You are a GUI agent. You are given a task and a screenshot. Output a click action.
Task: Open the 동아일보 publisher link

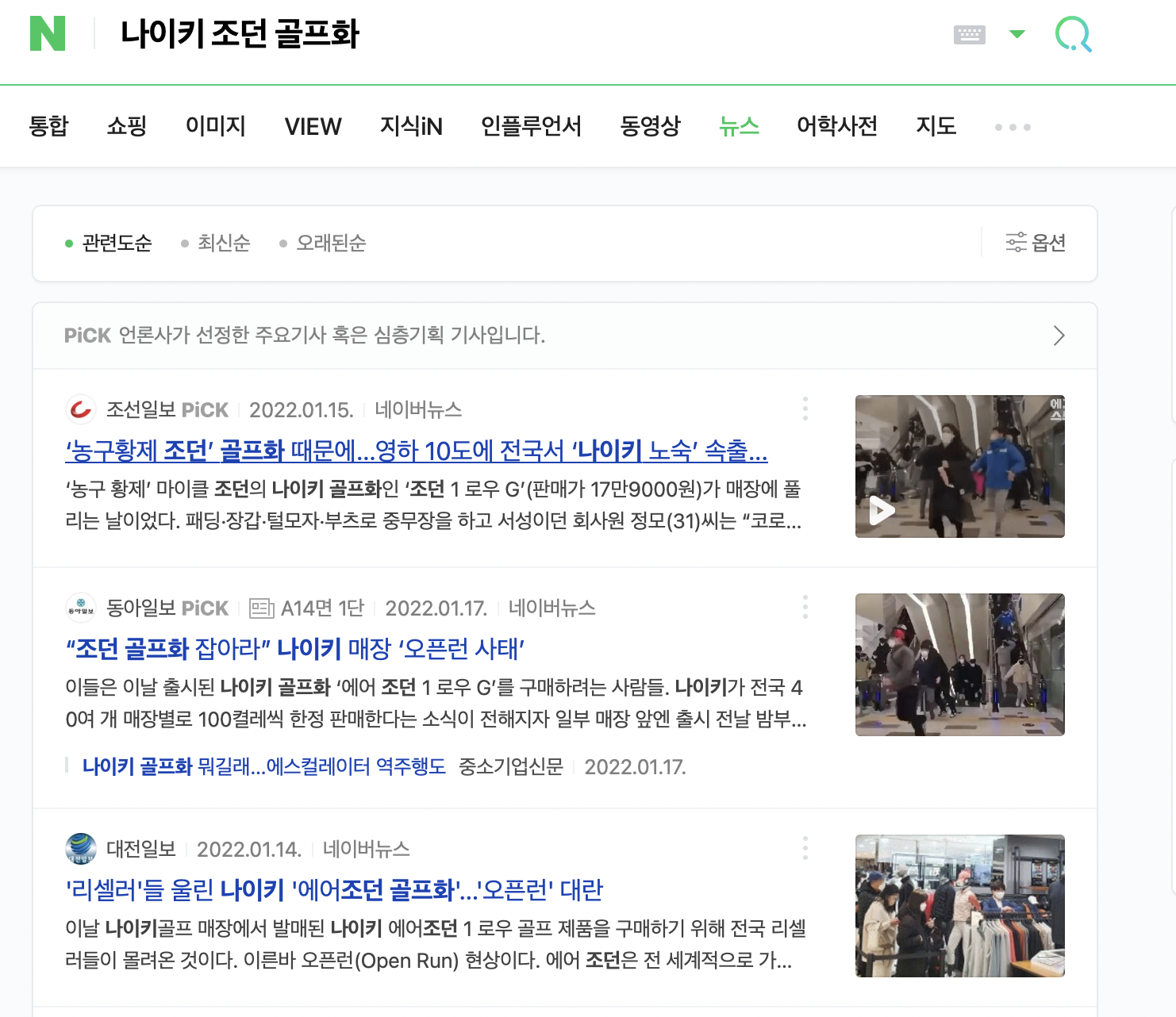[x=140, y=608]
